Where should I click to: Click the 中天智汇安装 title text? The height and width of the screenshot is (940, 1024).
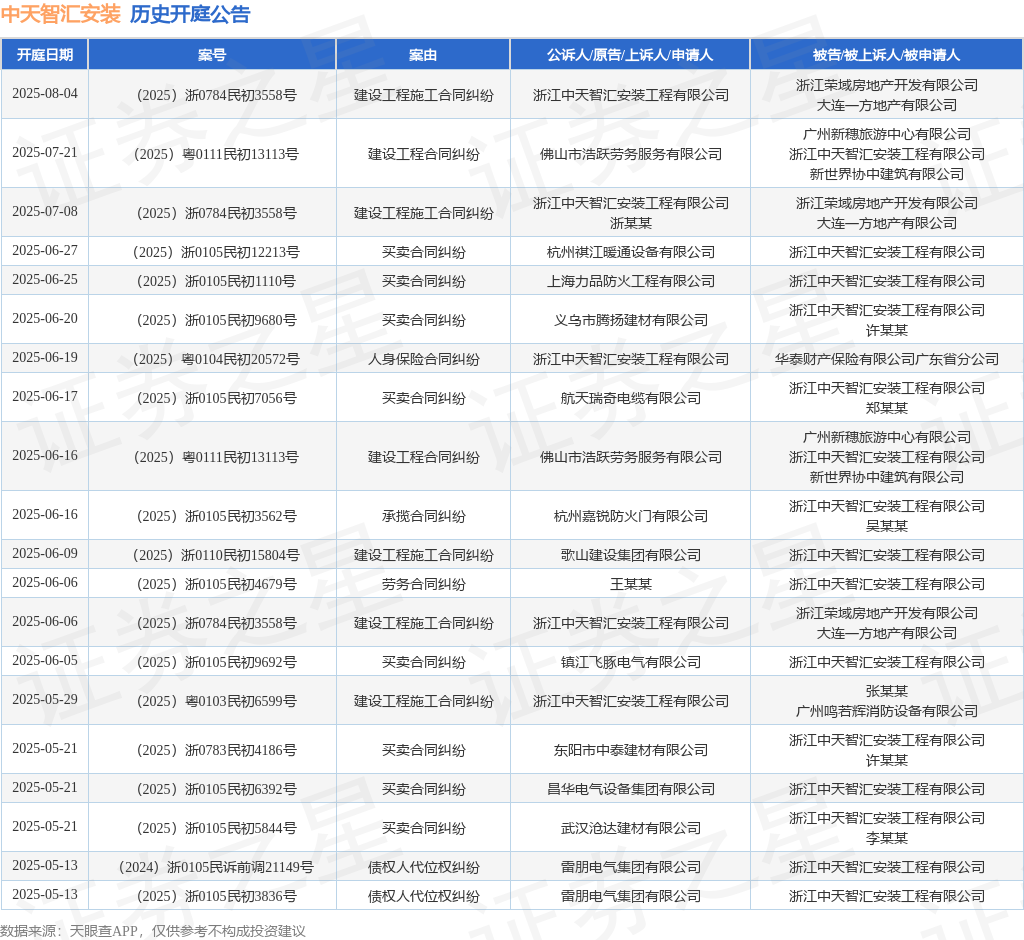point(61,14)
